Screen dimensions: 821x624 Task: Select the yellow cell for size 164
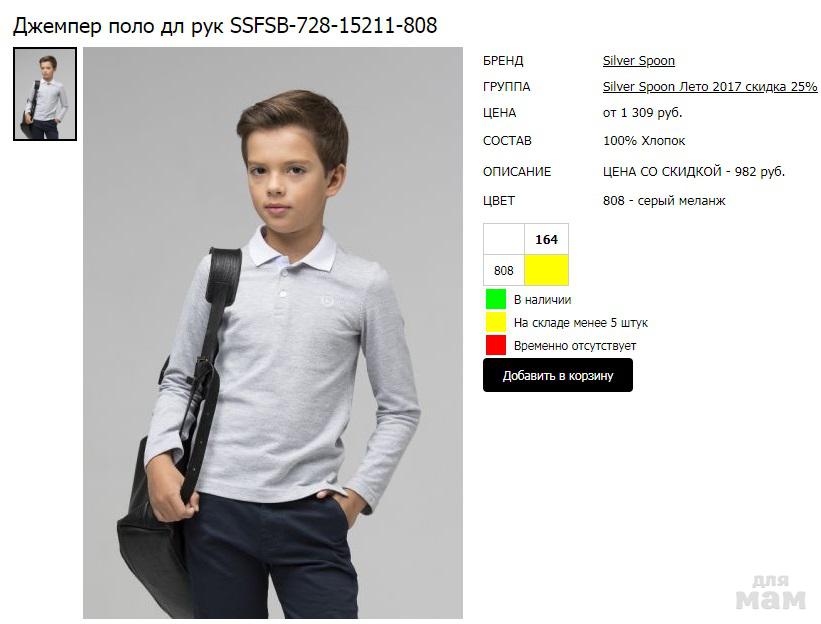[x=546, y=270]
